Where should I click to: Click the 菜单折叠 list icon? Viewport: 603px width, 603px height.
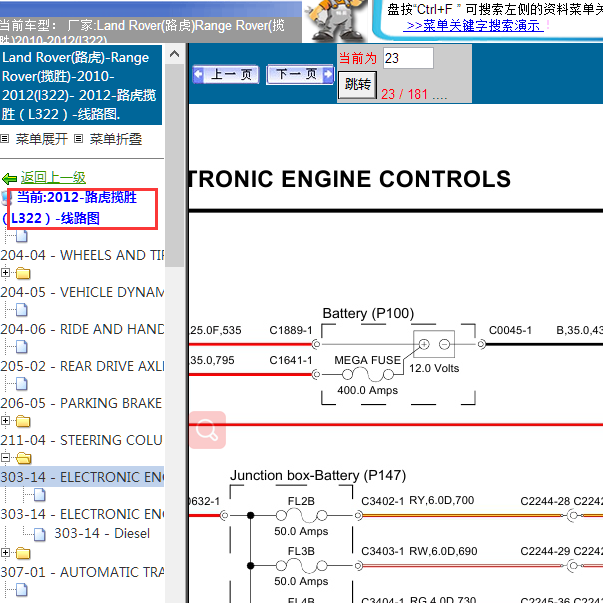pos(78,138)
